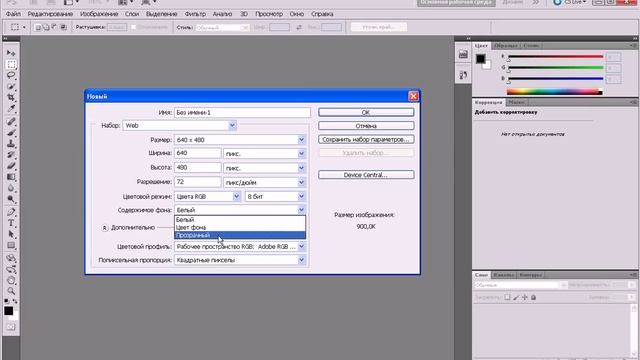
Task: Select the Eyedropper tool
Action: 11,109
